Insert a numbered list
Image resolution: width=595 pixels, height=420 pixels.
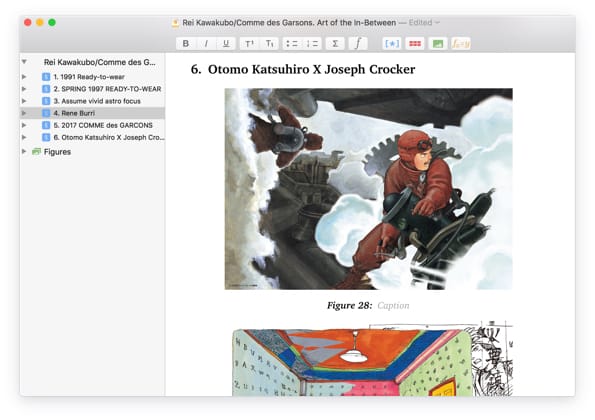pos(312,44)
